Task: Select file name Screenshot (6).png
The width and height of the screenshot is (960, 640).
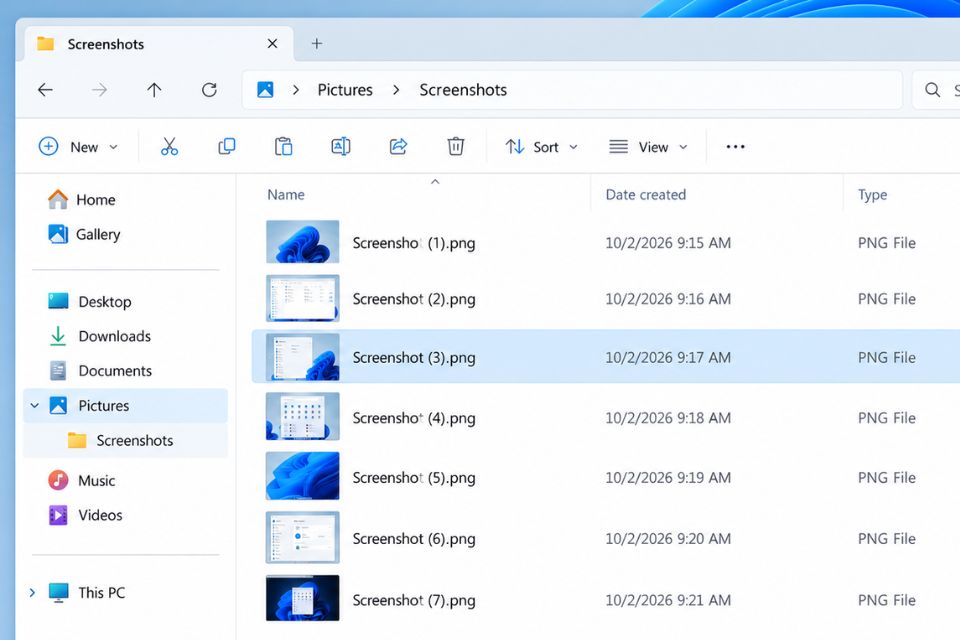Action: (x=414, y=539)
